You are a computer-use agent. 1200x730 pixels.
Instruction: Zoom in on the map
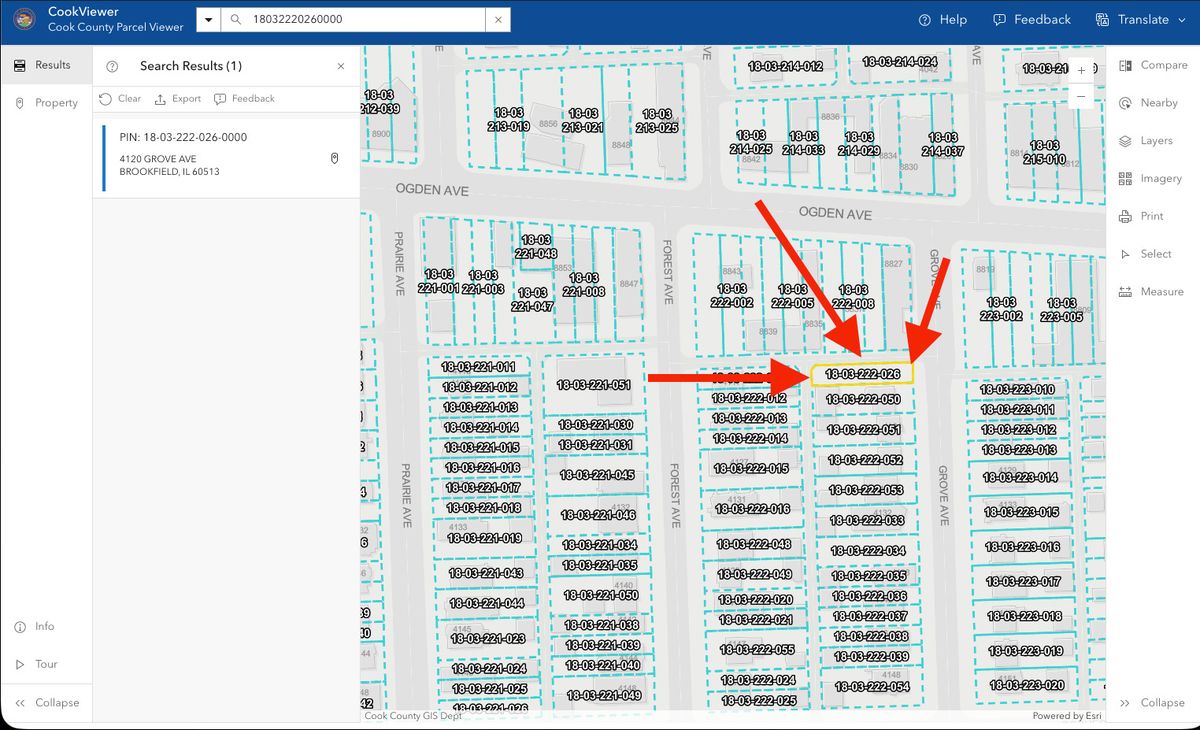pos(1081,71)
